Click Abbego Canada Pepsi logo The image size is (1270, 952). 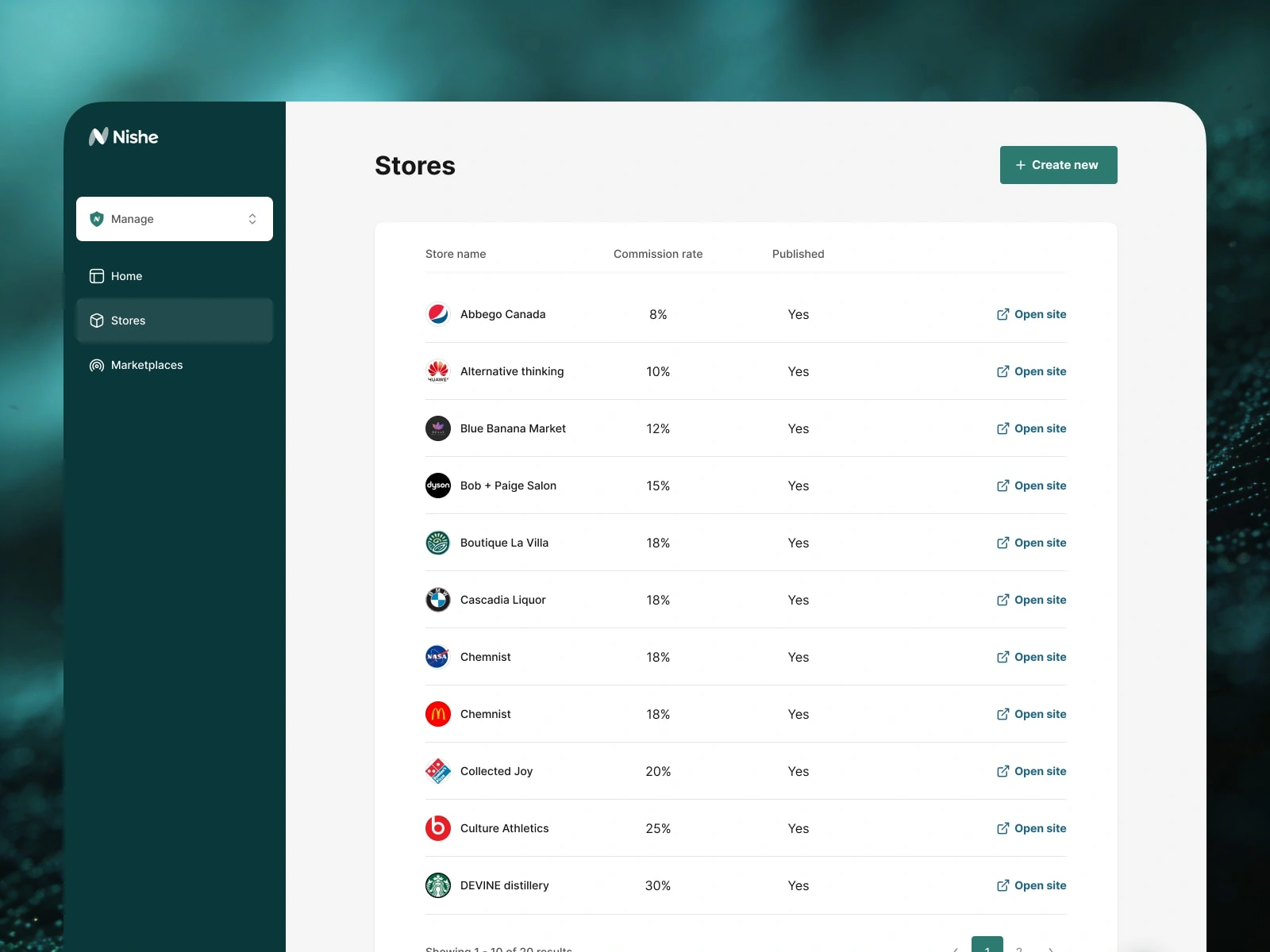coord(438,314)
